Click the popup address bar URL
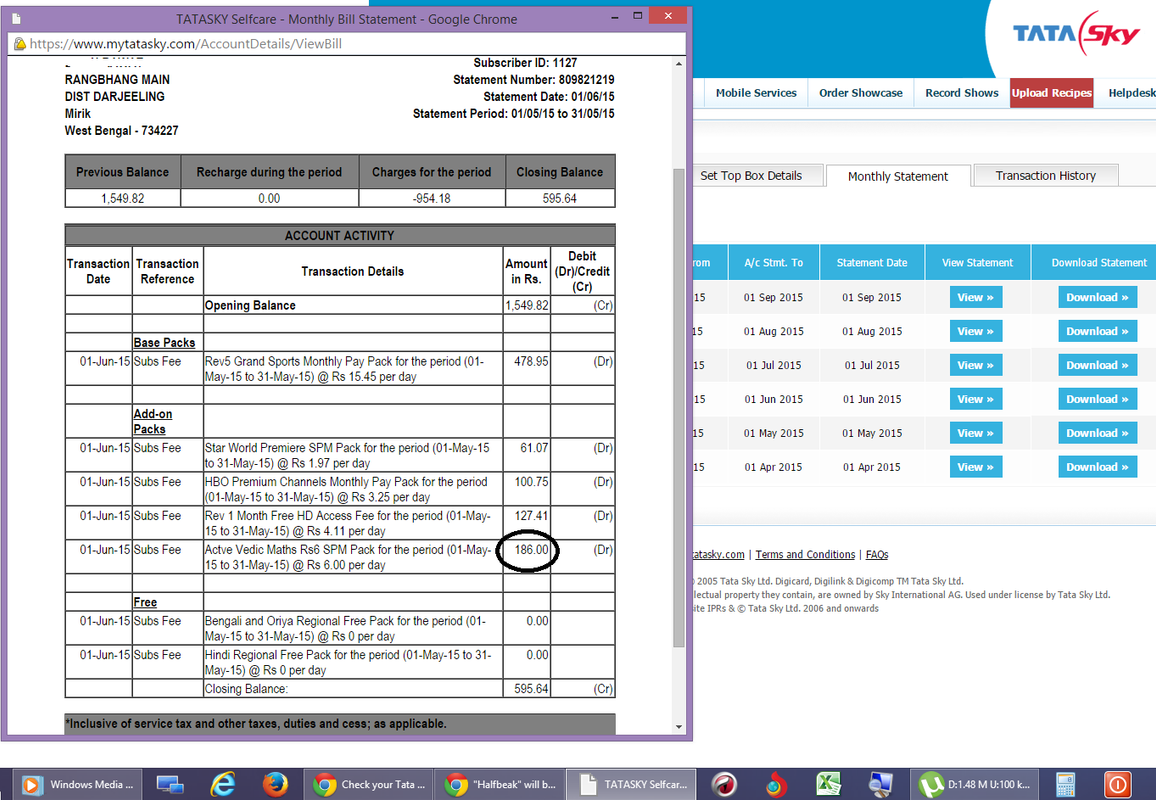 point(185,44)
